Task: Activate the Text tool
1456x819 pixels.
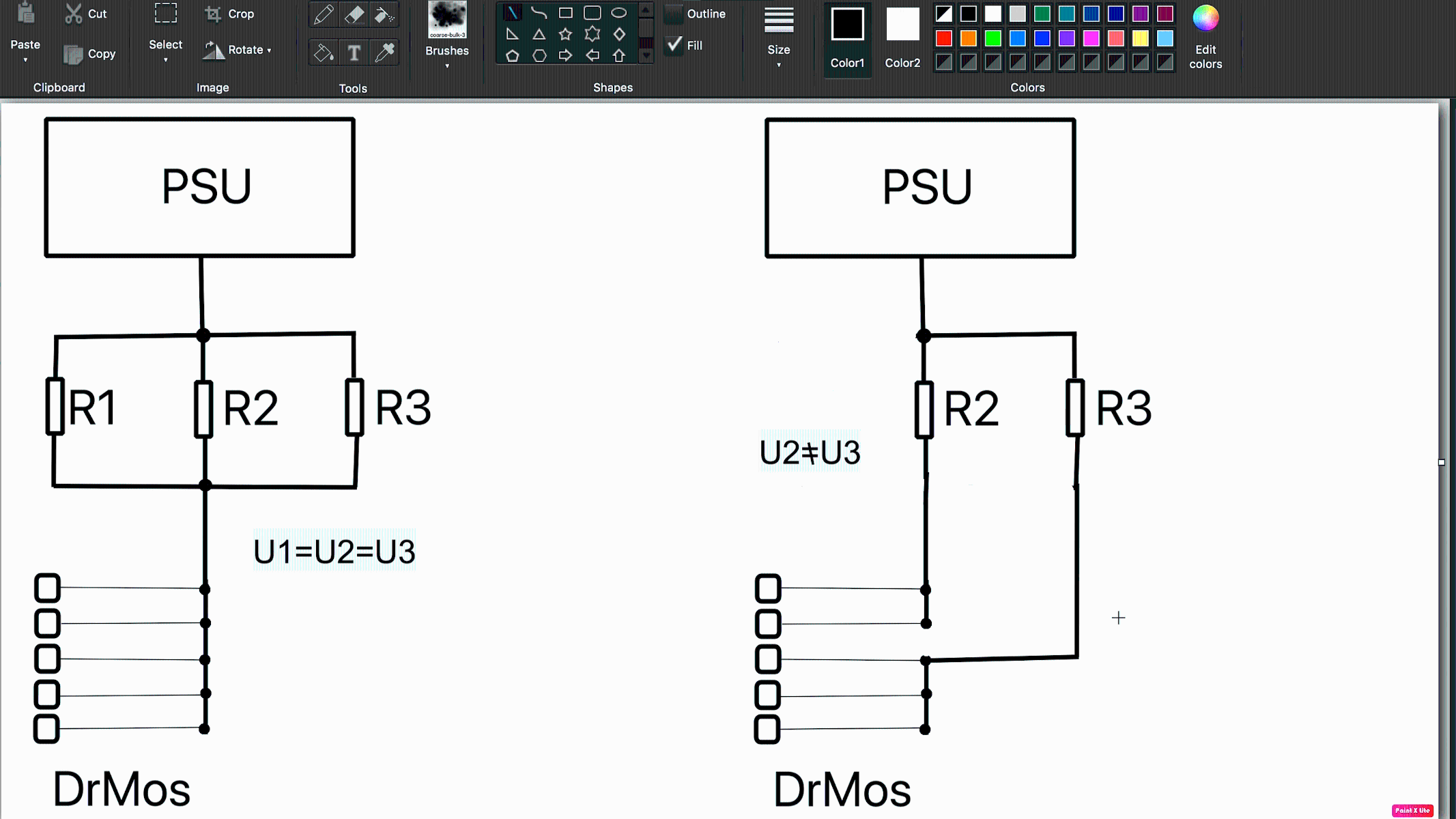Action: [x=354, y=53]
